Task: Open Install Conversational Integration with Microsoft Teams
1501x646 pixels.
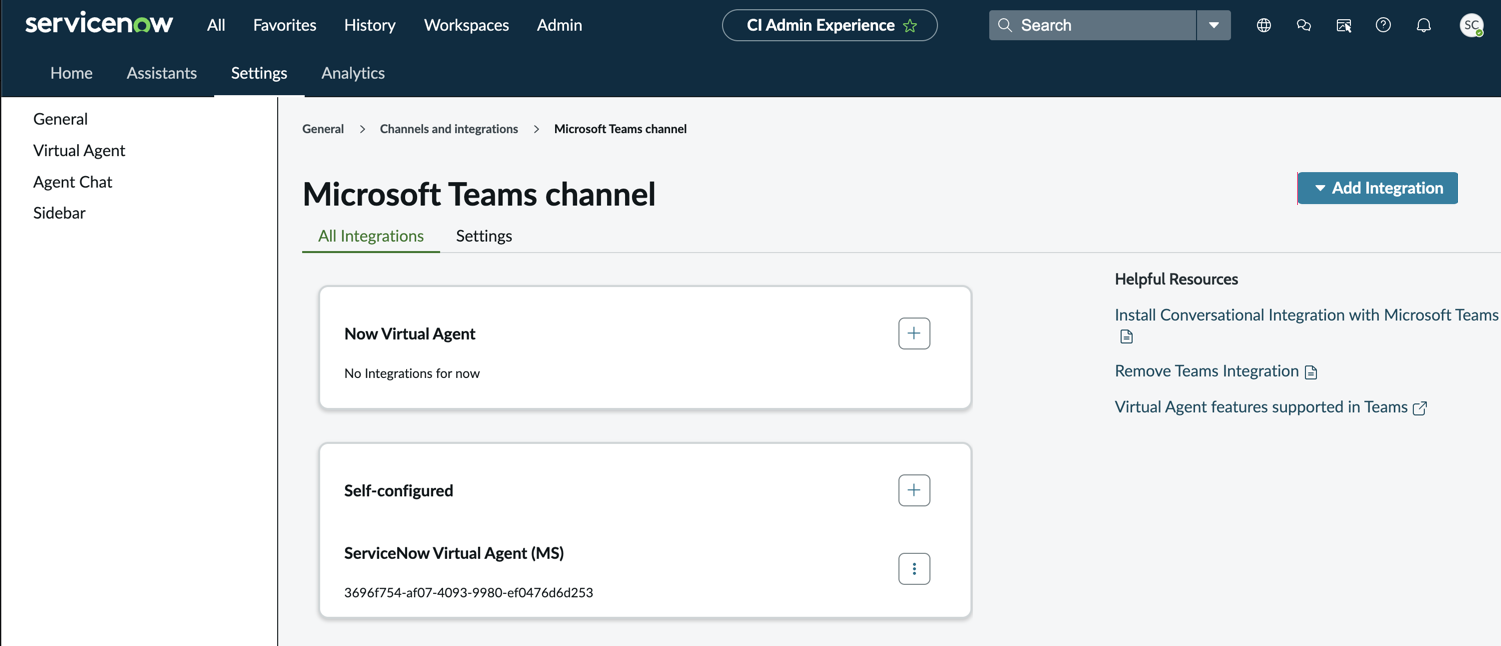Action: 1306,315
